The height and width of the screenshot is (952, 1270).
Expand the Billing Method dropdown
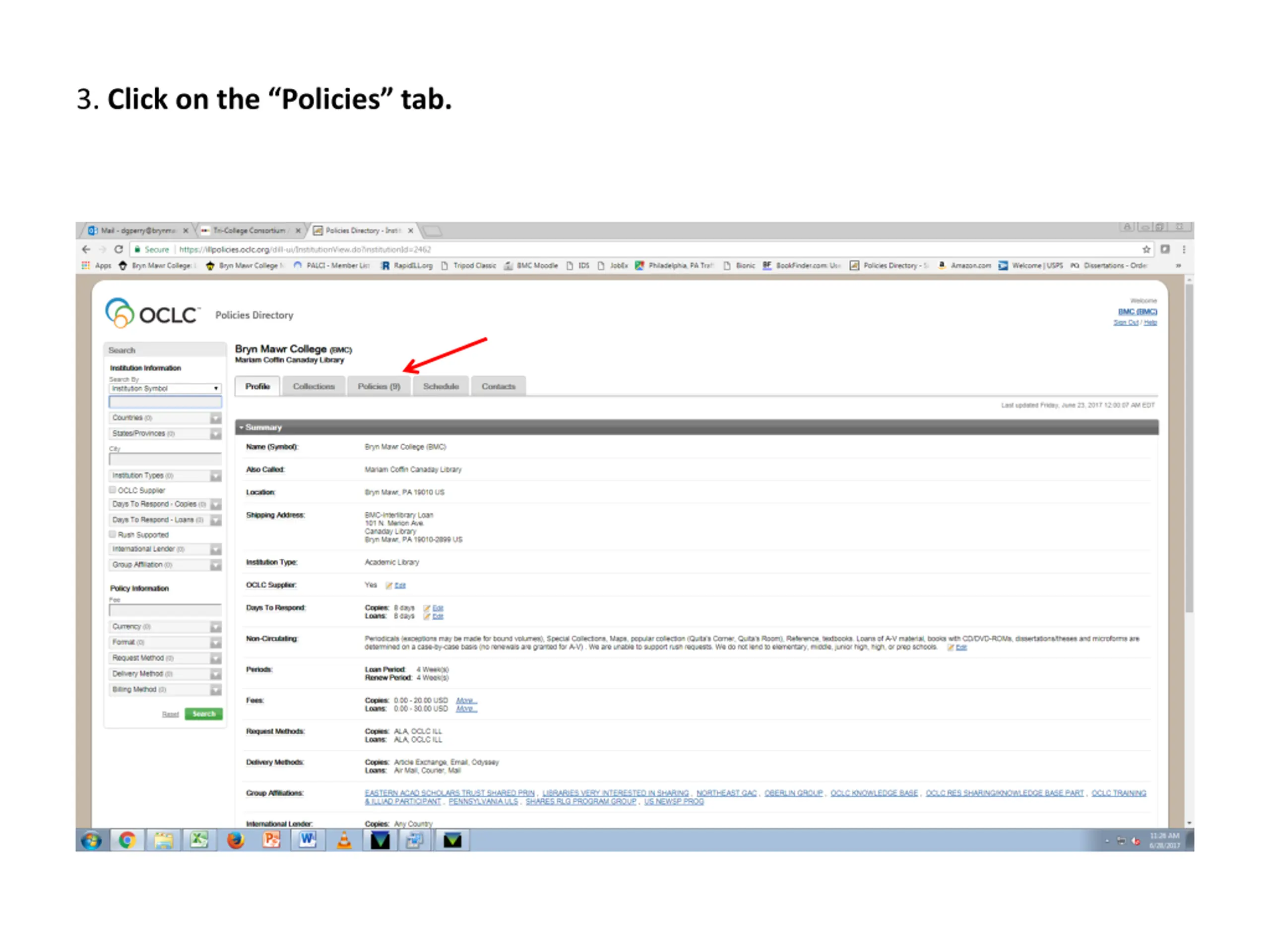pos(215,690)
